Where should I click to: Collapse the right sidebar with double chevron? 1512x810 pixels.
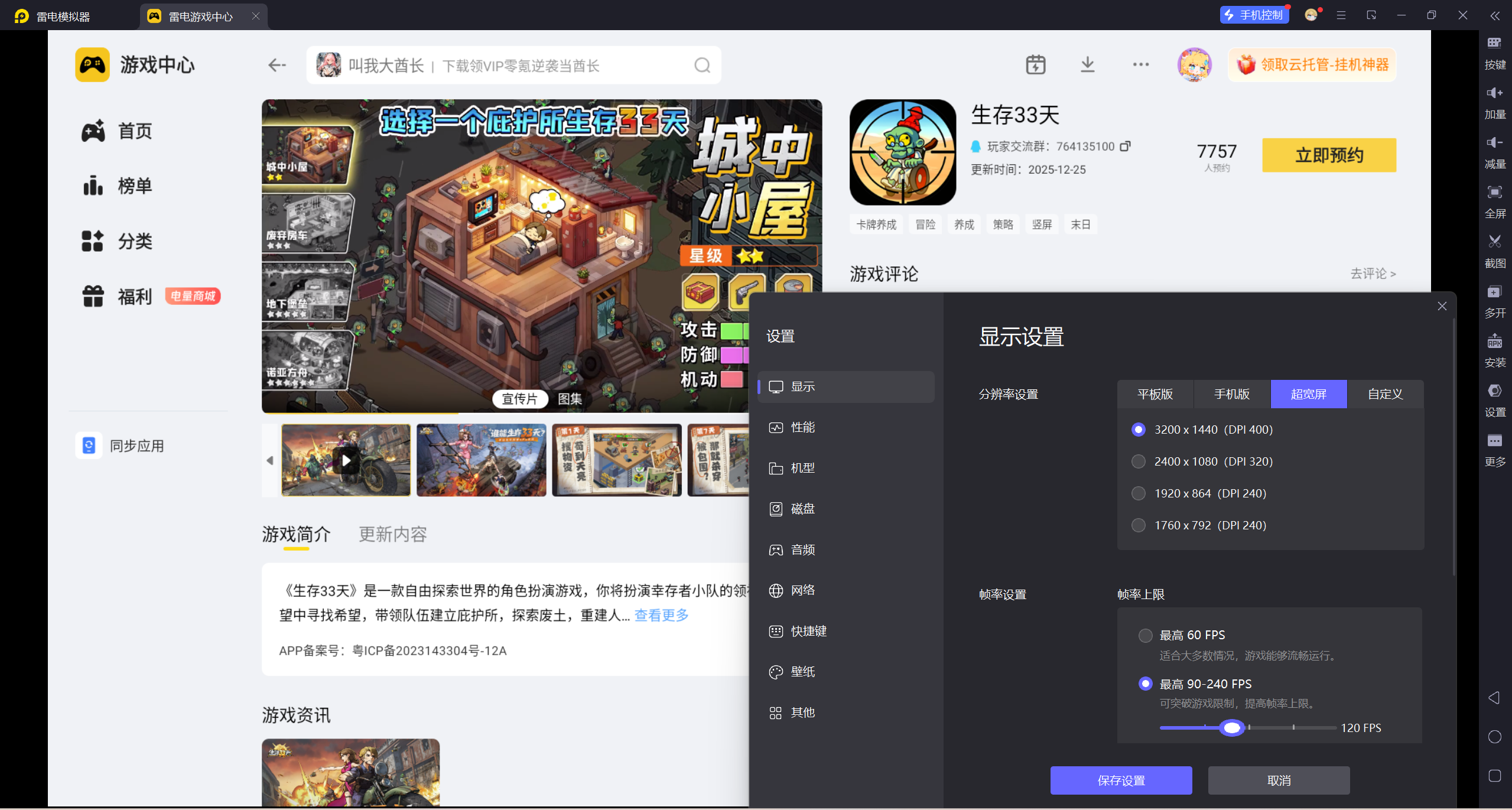[1494, 16]
